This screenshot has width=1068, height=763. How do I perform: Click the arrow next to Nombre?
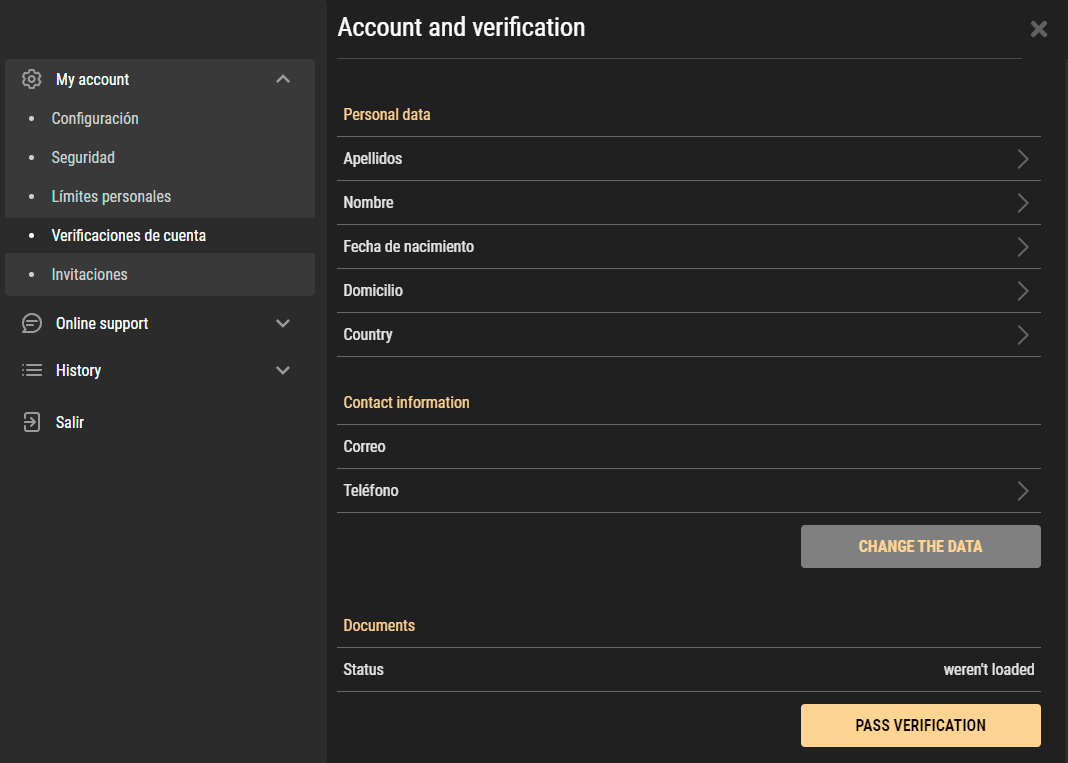(1022, 203)
